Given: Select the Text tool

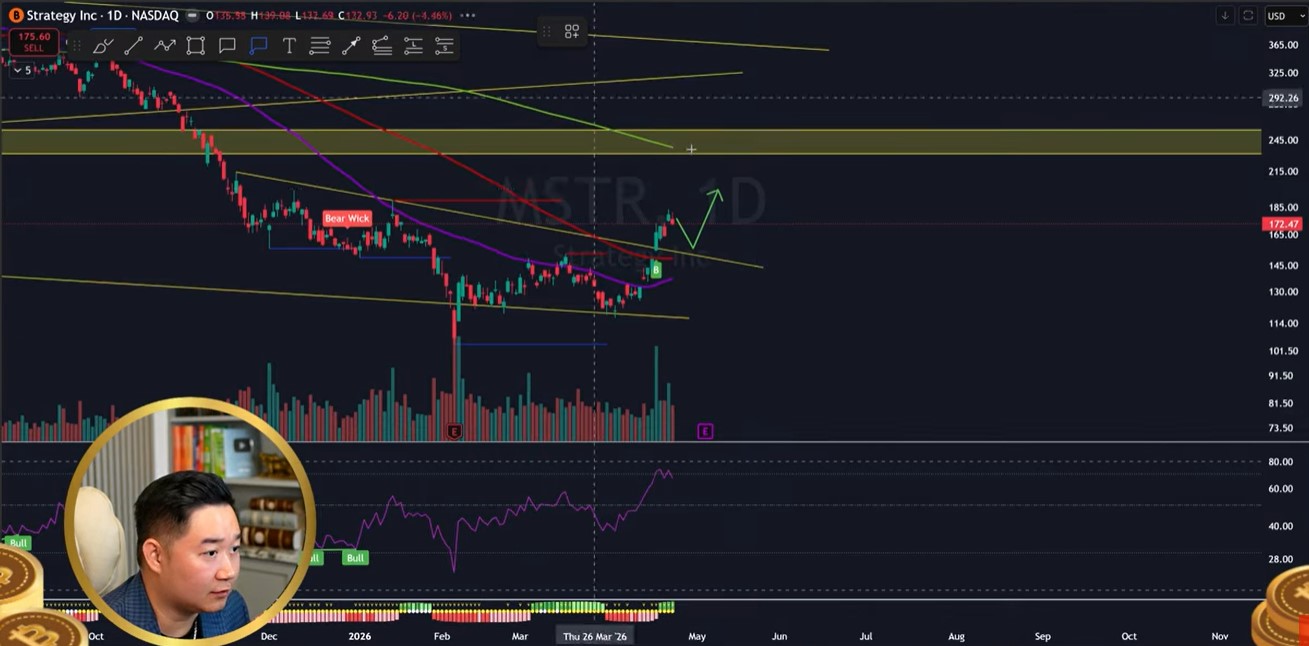Looking at the screenshot, I should (289, 46).
